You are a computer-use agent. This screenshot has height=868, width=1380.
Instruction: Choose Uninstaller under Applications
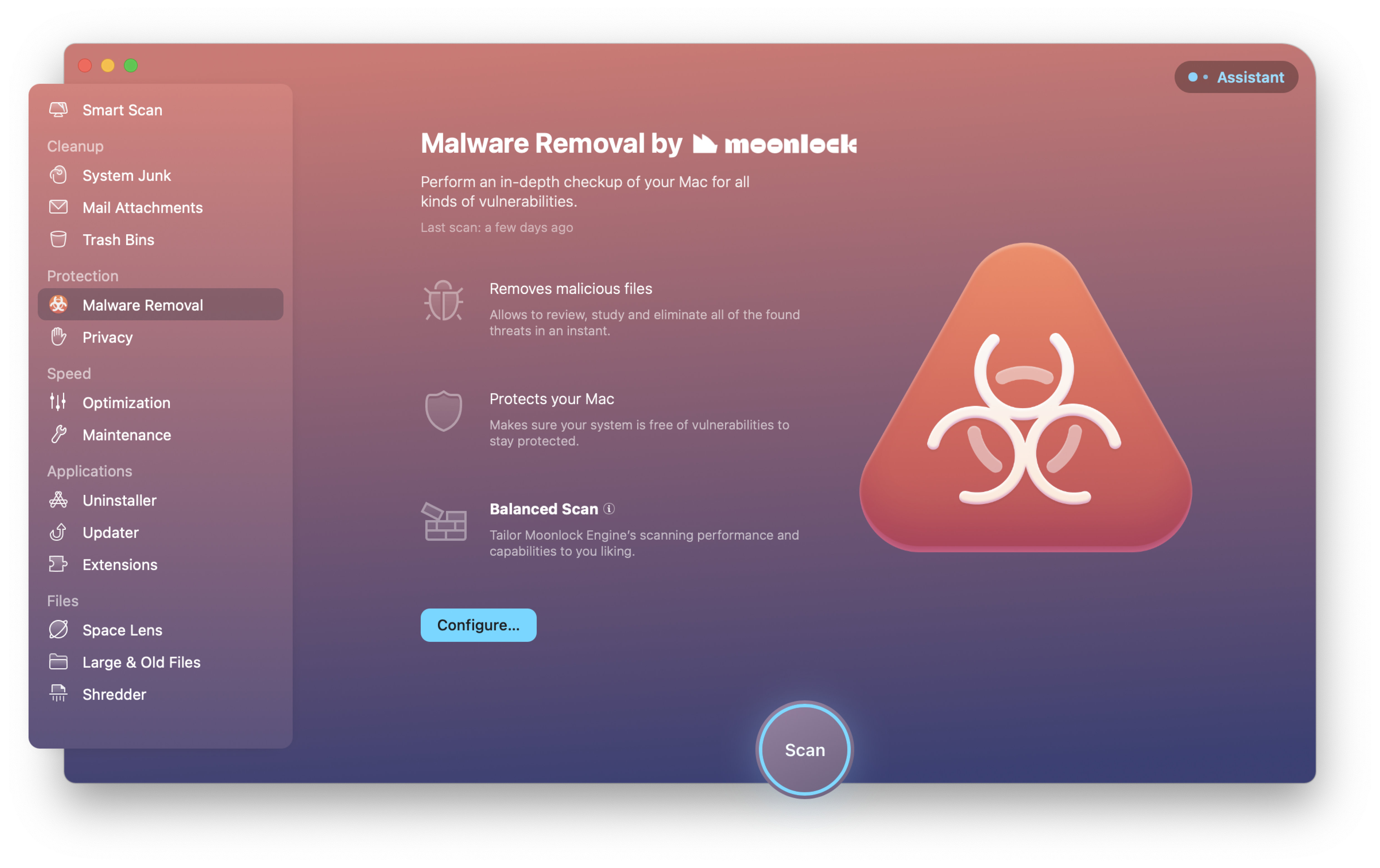(x=160, y=500)
